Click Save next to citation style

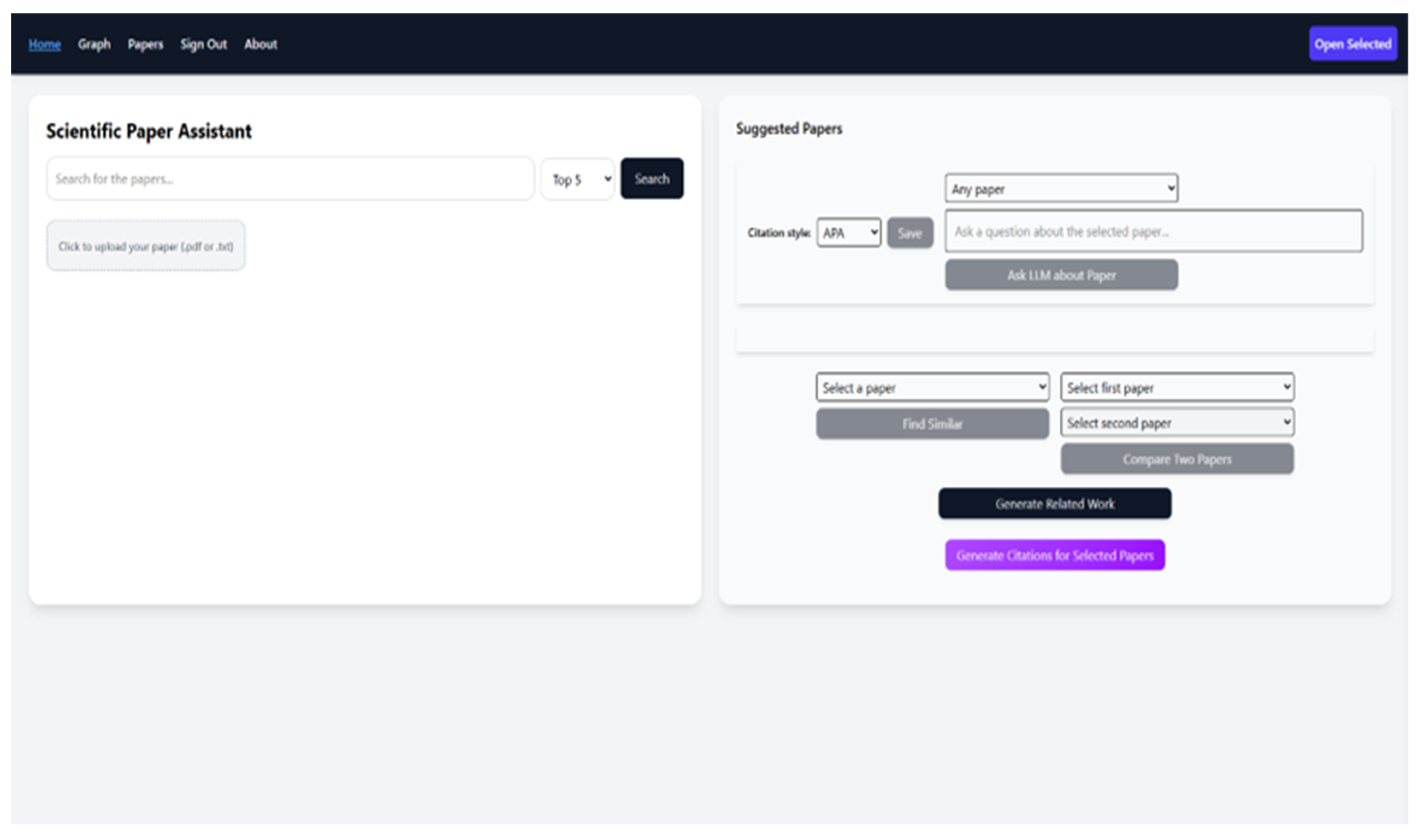click(909, 233)
